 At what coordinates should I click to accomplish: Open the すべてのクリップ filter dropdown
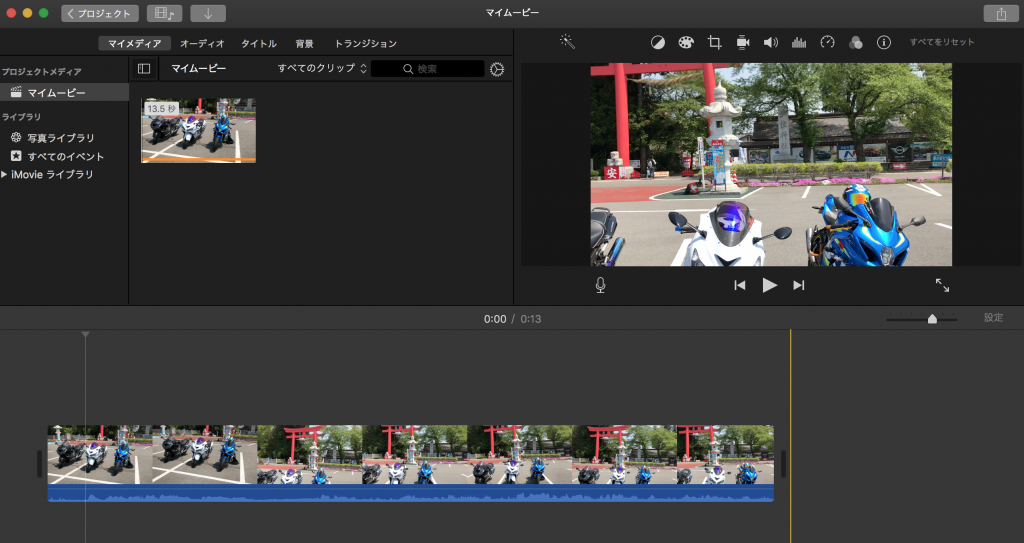(322, 68)
